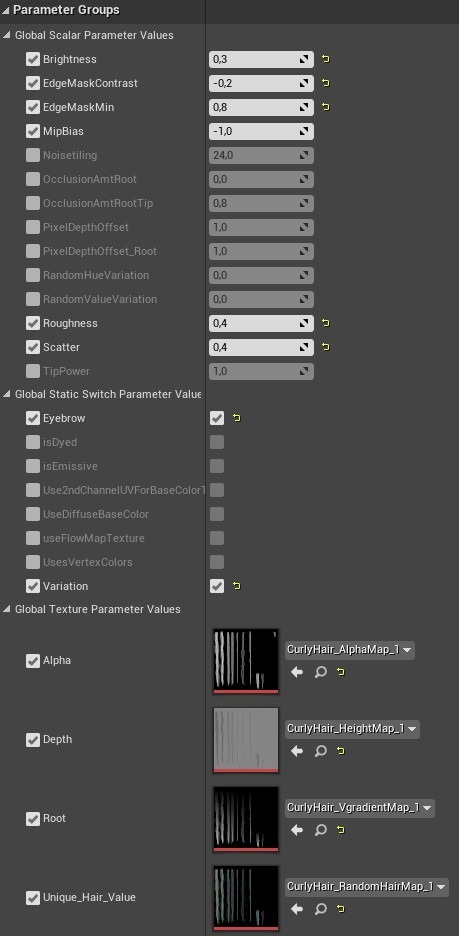459x936 pixels.
Task: Enable the isDyed switch override
Action: [x=33, y=442]
